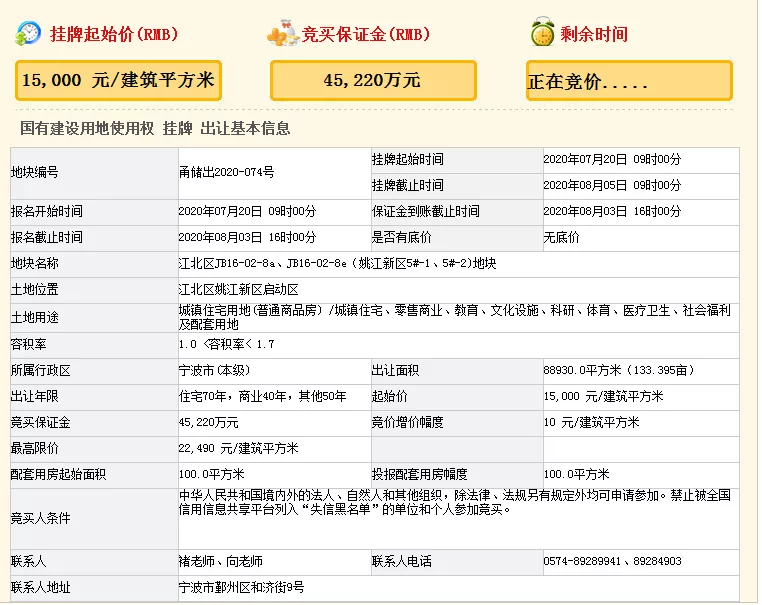The height and width of the screenshot is (605, 762).
Task: Click the listing end value 2020年08月05日 09时00分
Action: point(612,186)
